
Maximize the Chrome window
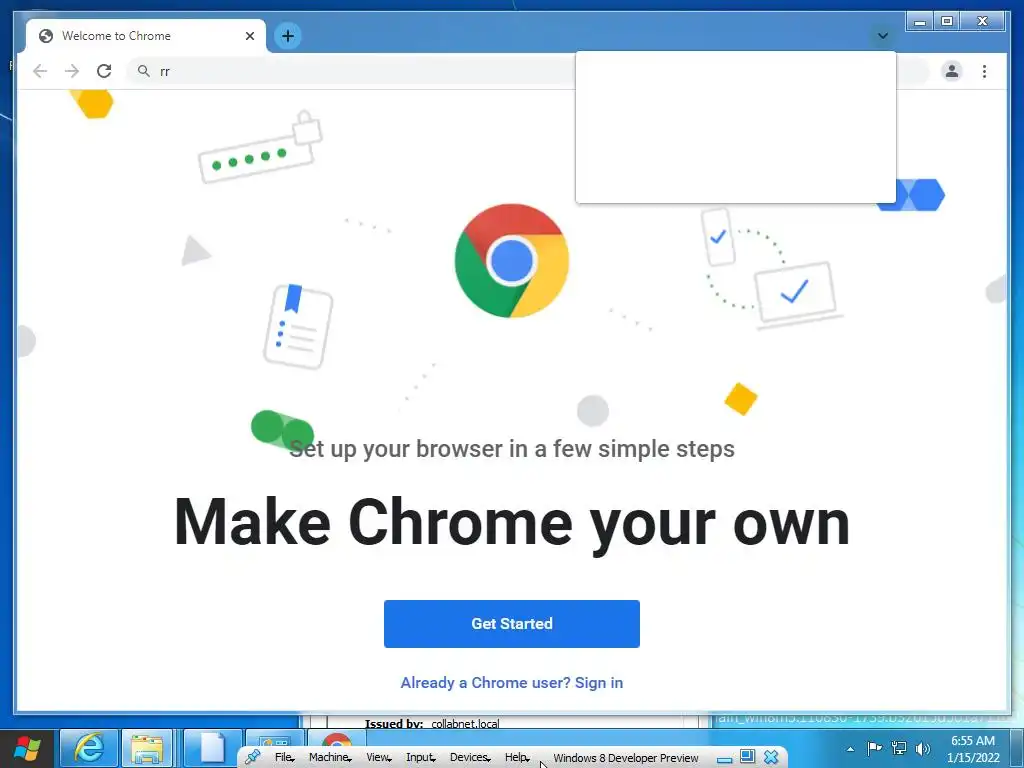947,22
